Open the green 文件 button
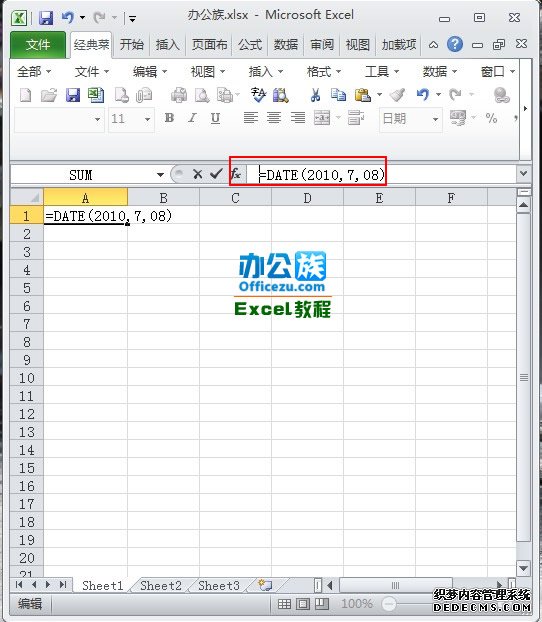This screenshot has width=542, height=622. tap(38, 44)
